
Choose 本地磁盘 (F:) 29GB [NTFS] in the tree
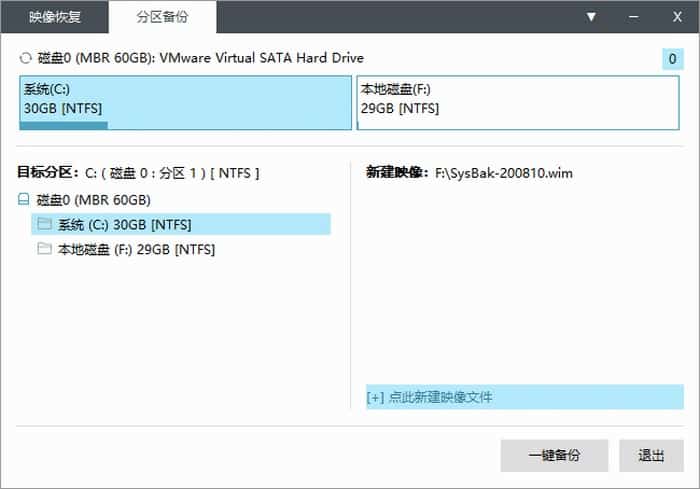[x=136, y=249]
